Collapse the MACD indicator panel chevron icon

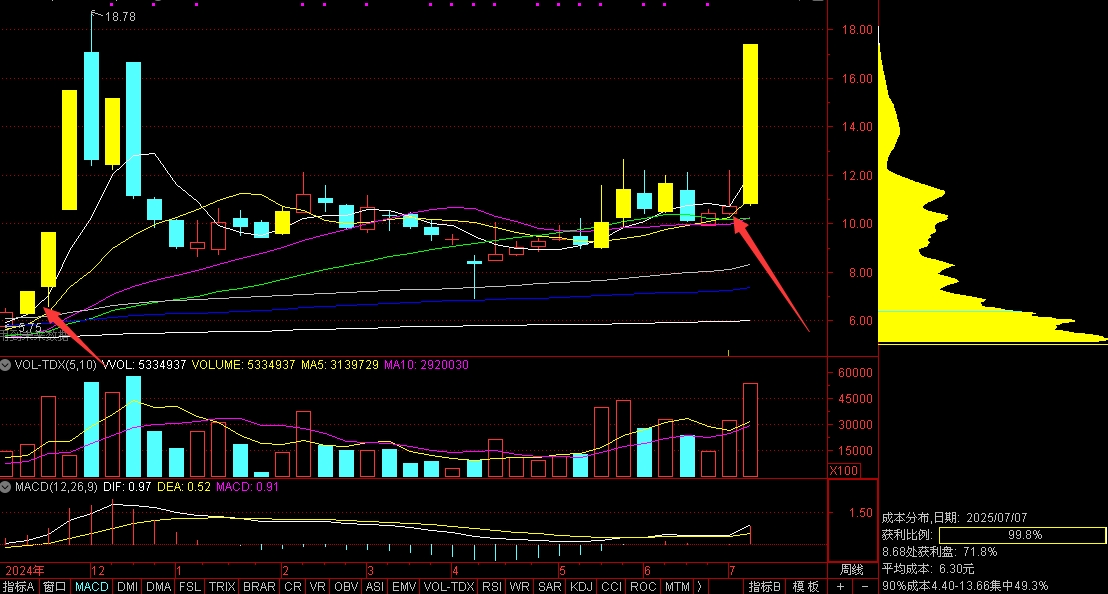(x=6, y=487)
